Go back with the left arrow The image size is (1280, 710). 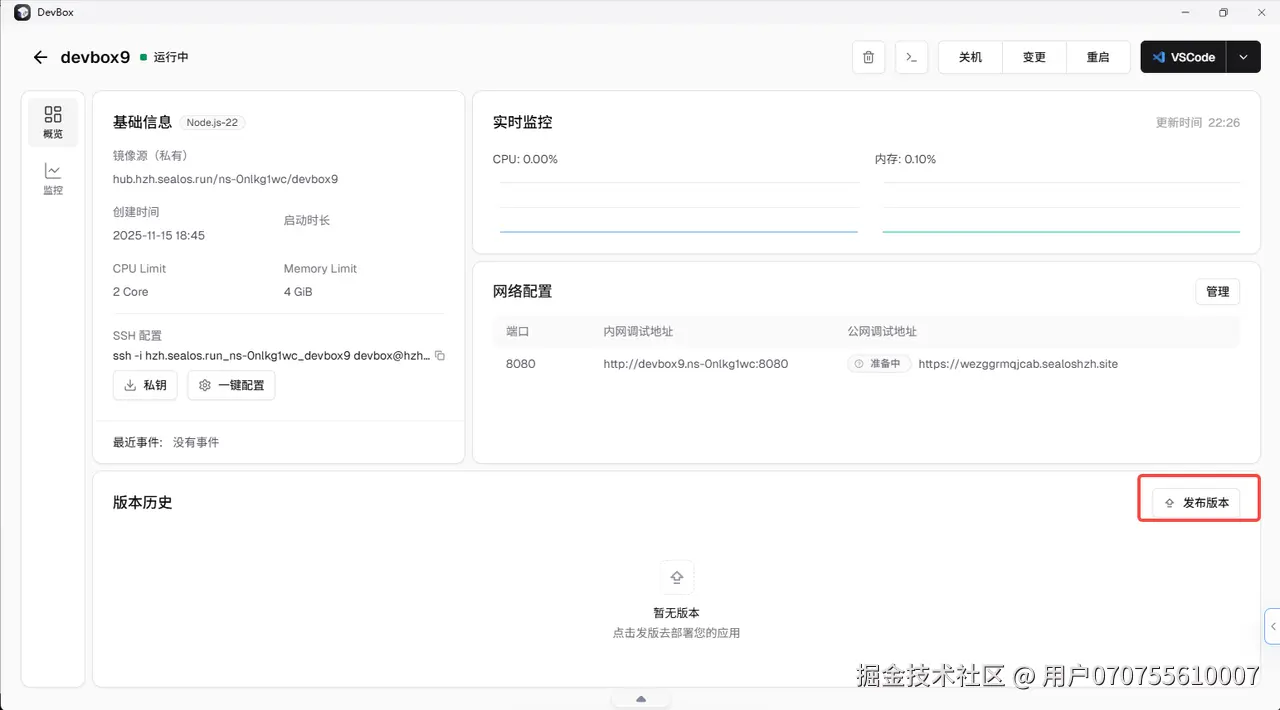point(40,57)
